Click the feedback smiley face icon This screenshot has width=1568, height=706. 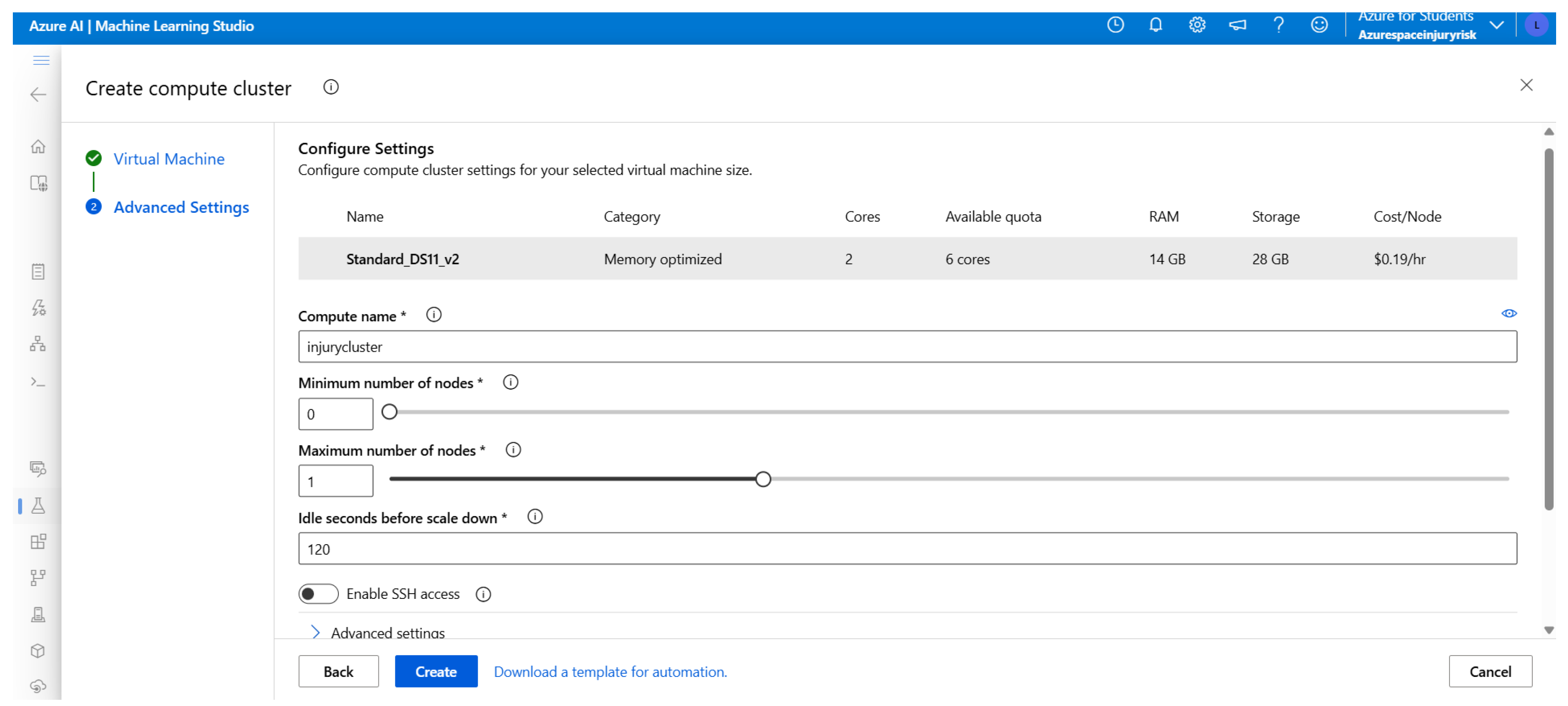point(1319,25)
